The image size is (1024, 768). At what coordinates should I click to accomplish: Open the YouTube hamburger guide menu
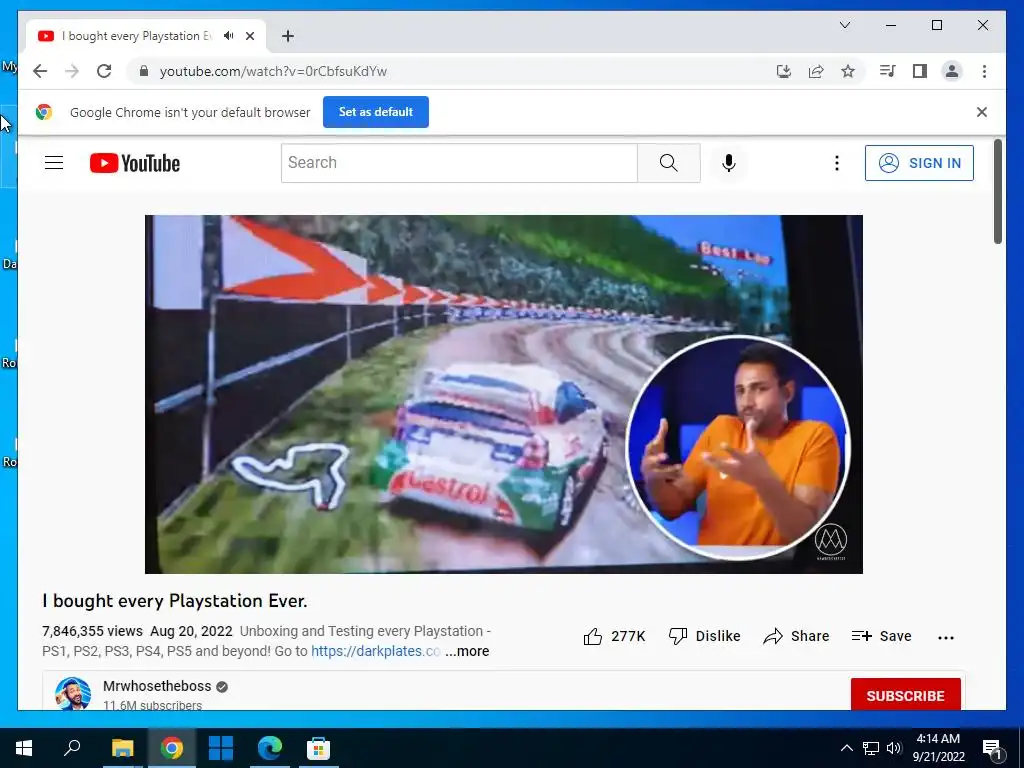pyautogui.click(x=54, y=163)
